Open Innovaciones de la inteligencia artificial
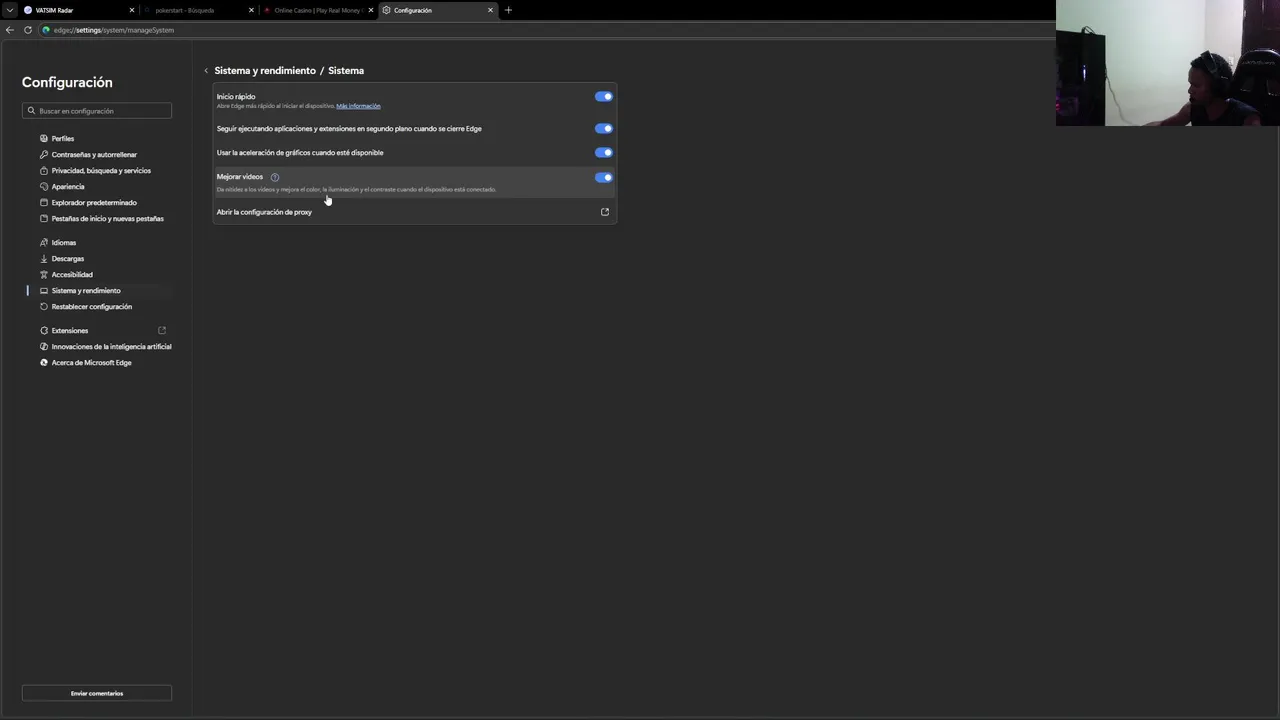Screen dimensions: 1280x720 (98, 347)
